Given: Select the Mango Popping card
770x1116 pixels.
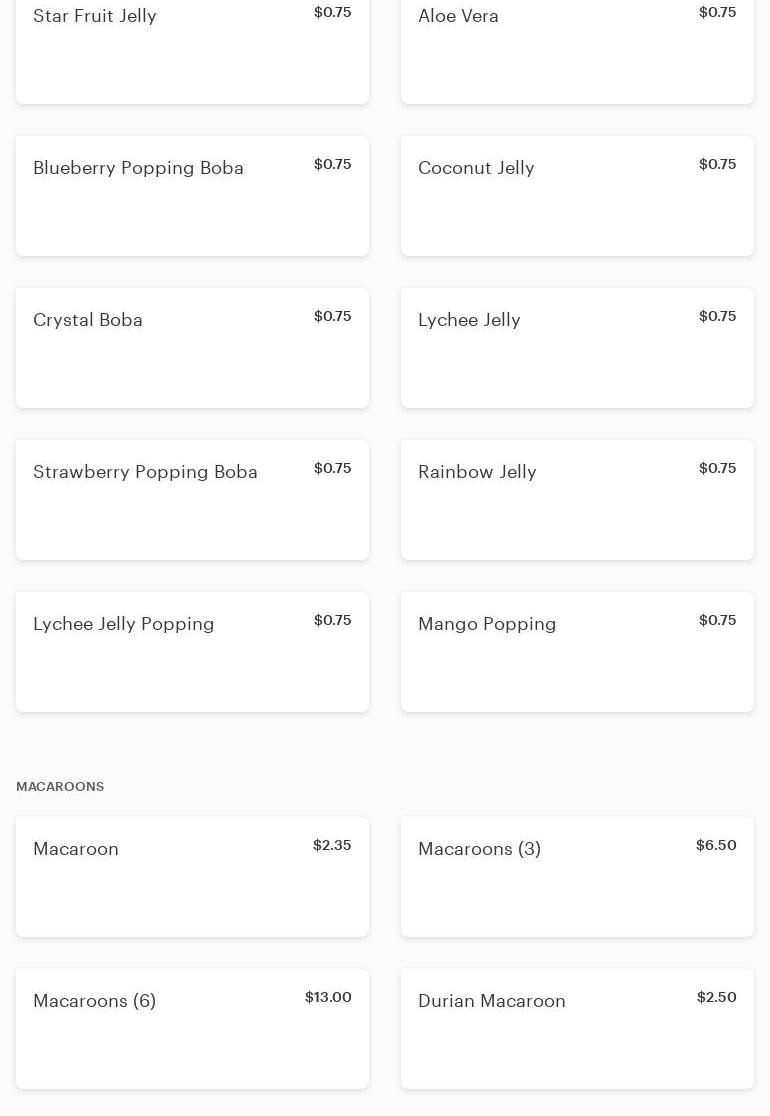Looking at the screenshot, I should (x=577, y=652).
